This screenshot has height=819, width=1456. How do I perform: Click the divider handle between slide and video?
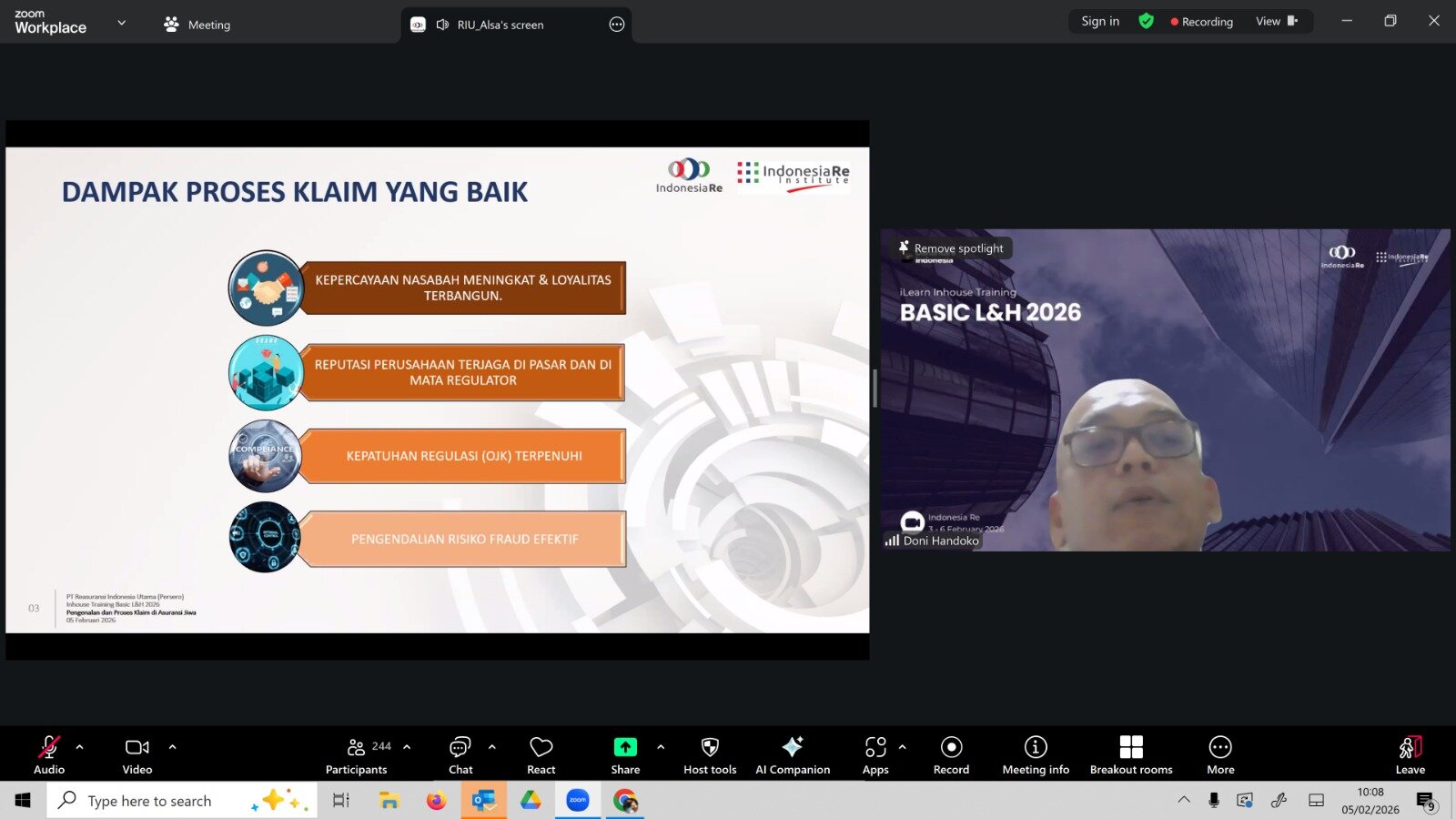(875, 389)
